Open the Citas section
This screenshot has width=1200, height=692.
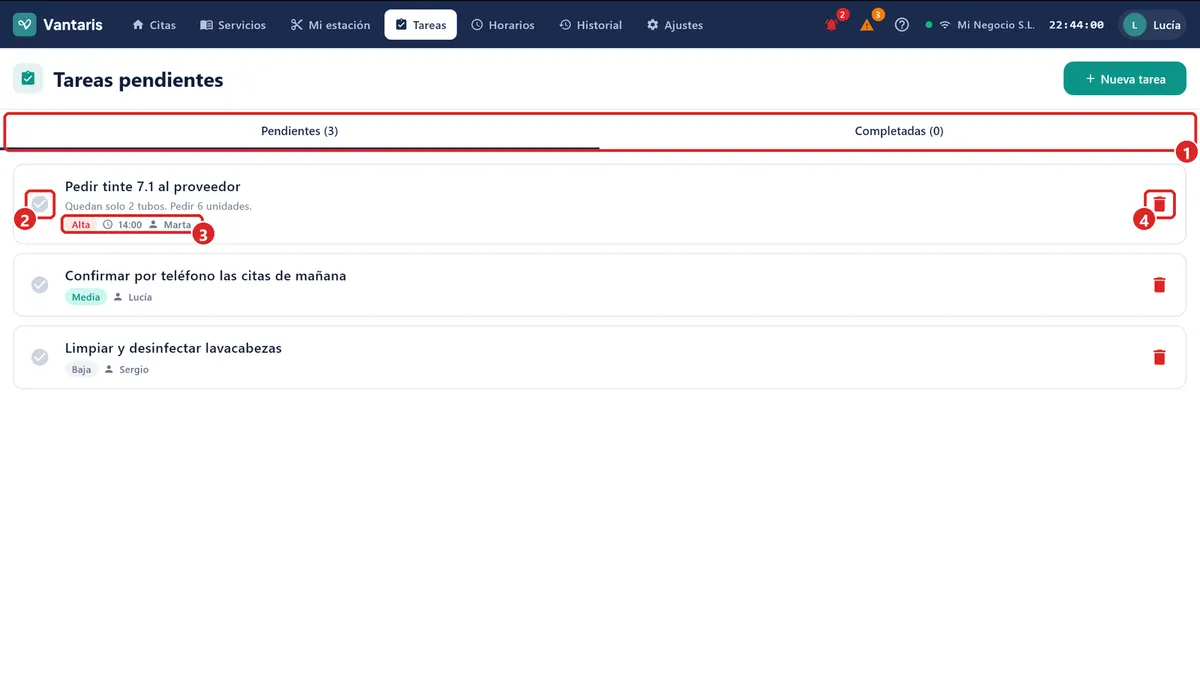[154, 25]
